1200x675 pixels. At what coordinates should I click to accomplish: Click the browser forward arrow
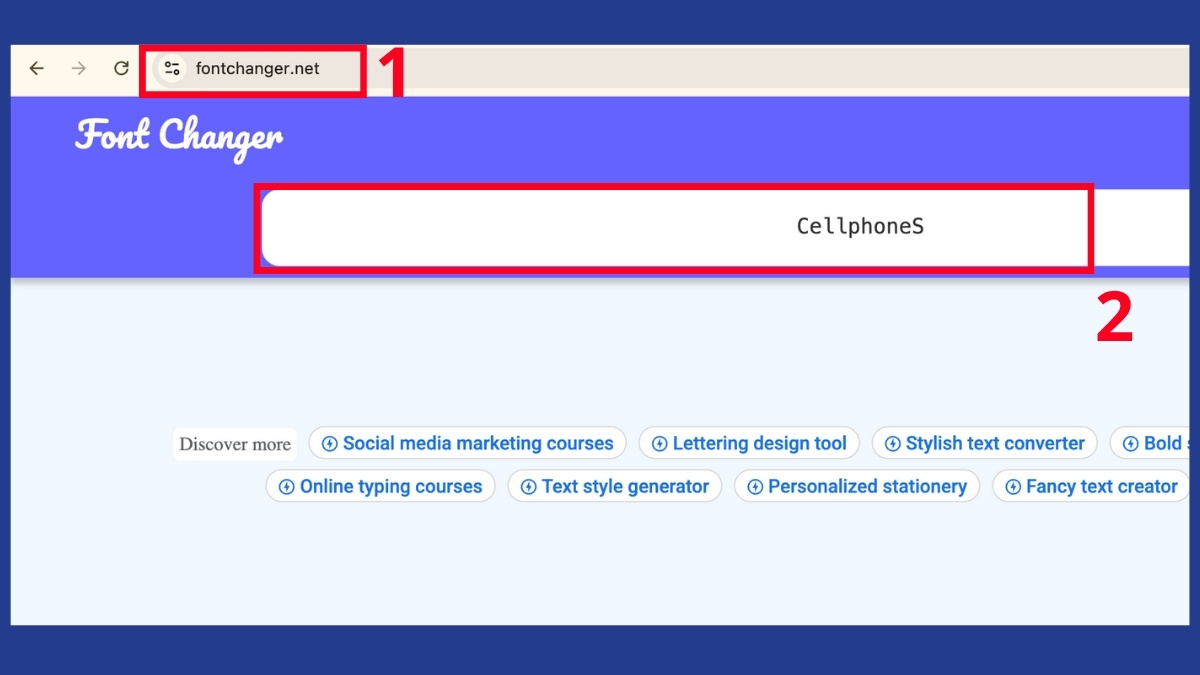[x=78, y=68]
